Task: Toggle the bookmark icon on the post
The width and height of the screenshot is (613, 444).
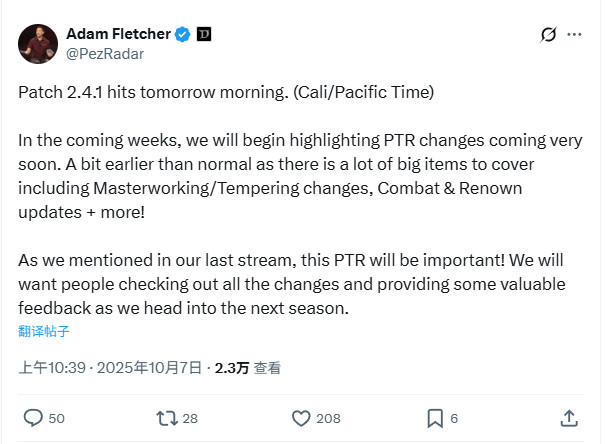Action: (x=435, y=417)
